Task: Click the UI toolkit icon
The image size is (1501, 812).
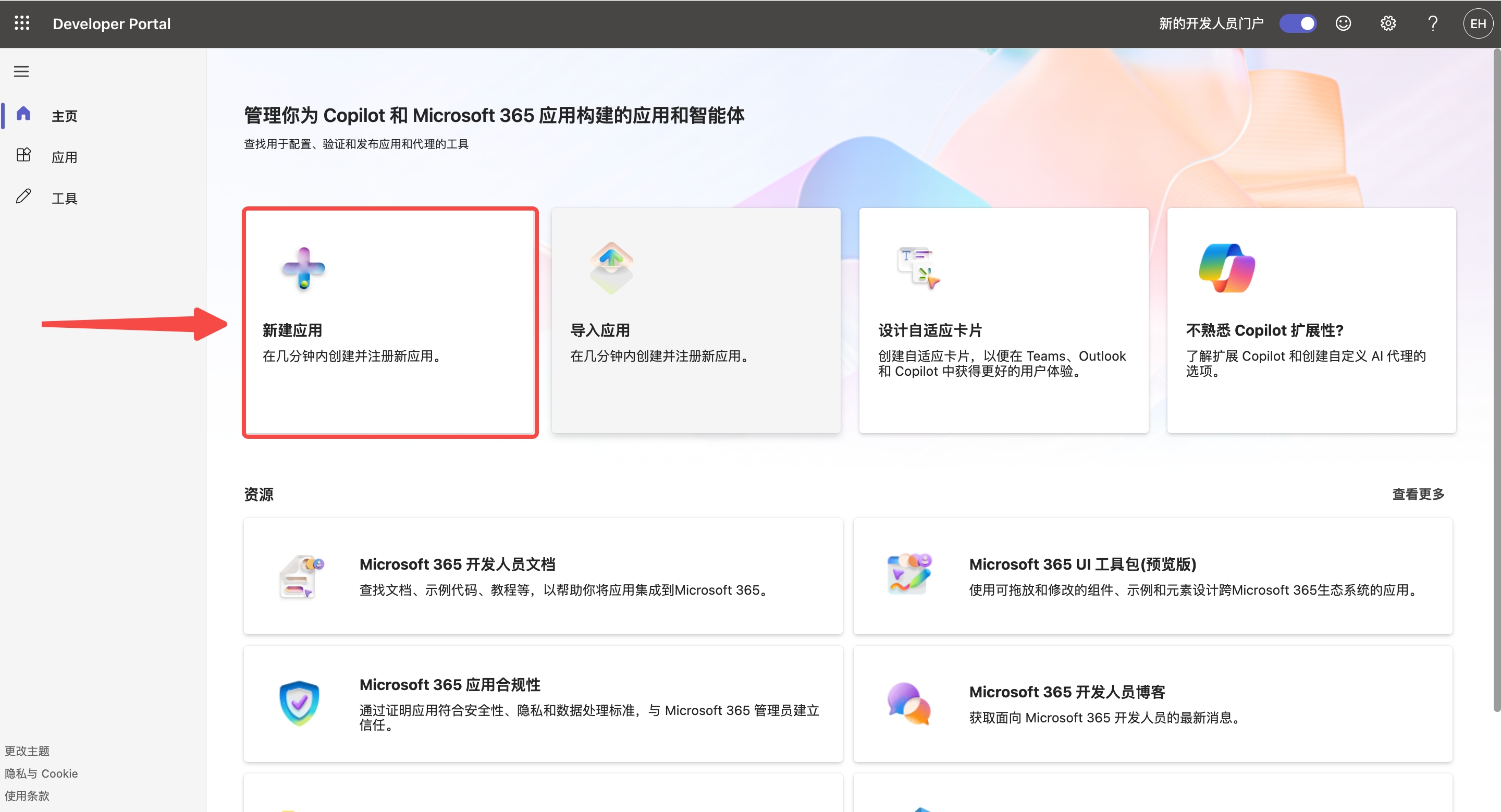Action: [909, 574]
